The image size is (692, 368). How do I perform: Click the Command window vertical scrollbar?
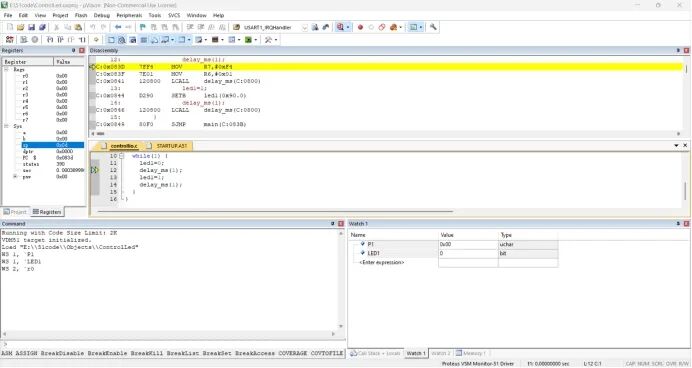coord(341,280)
